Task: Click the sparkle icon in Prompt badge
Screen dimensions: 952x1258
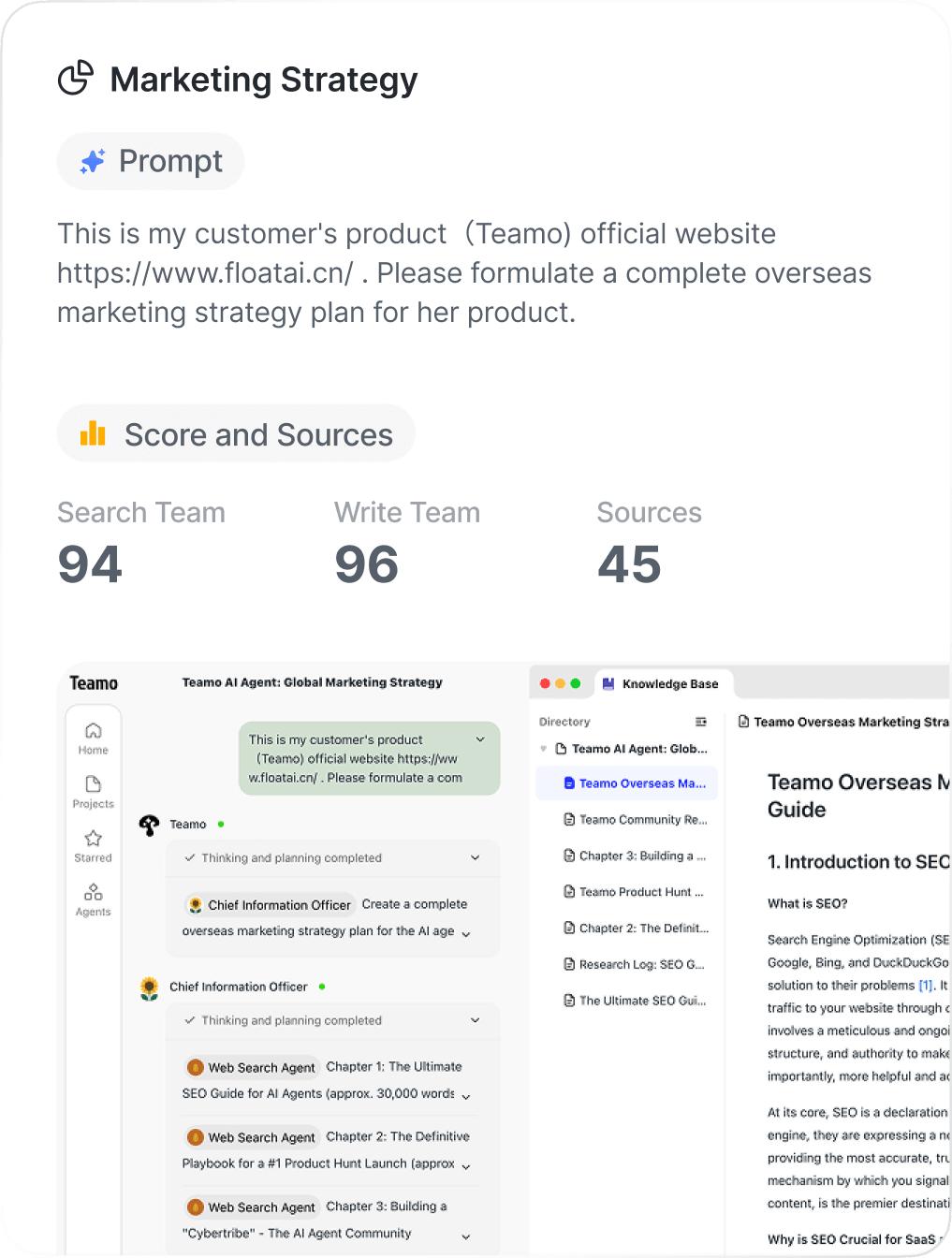Action: [x=92, y=161]
